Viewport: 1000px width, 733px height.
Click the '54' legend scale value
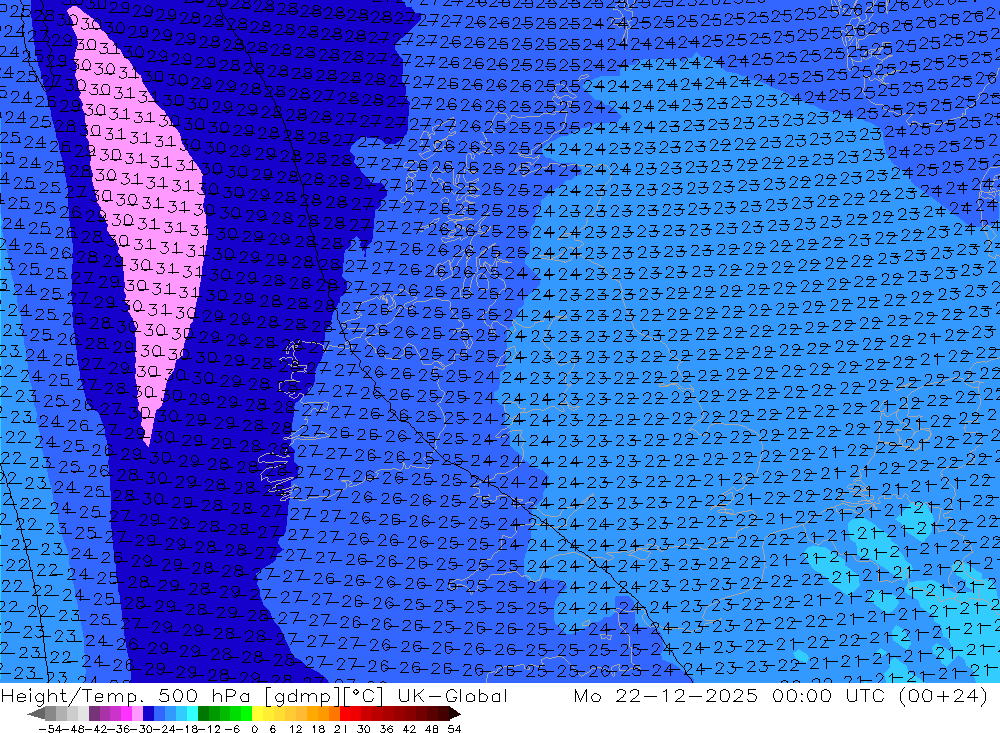coord(454,729)
